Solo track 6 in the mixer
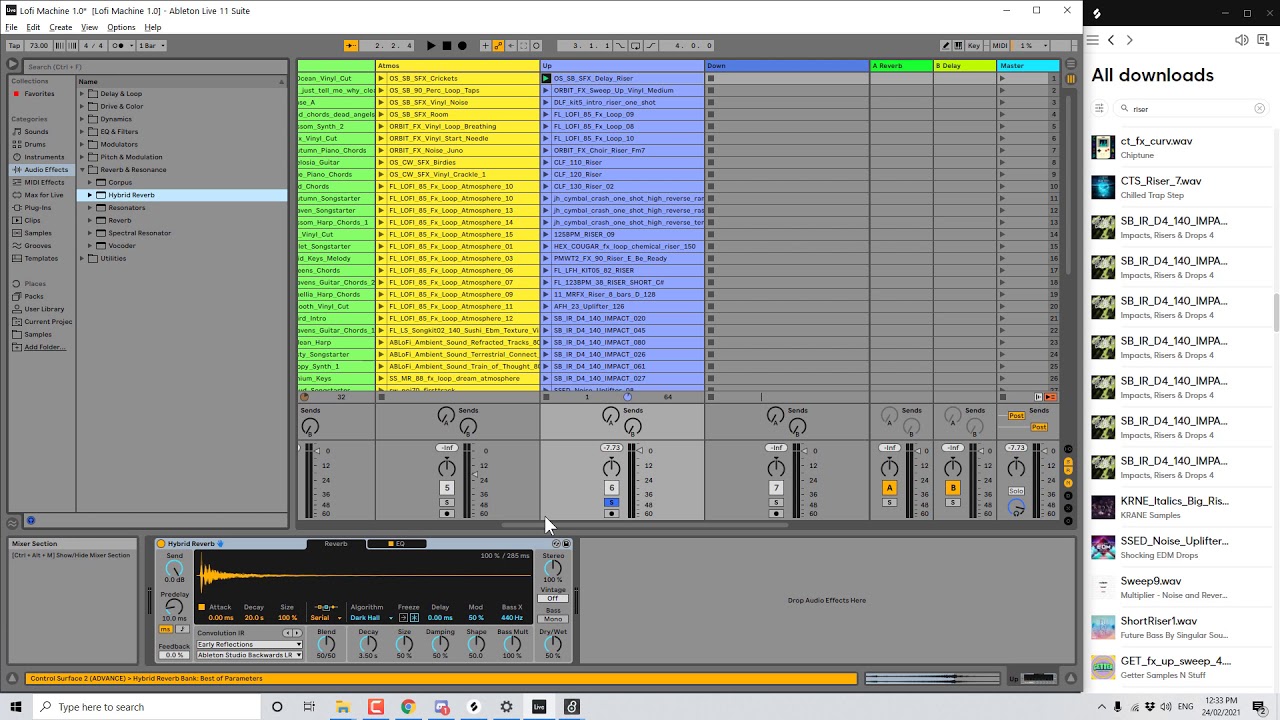The height and width of the screenshot is (720, 1280). [x=611, y=502]
